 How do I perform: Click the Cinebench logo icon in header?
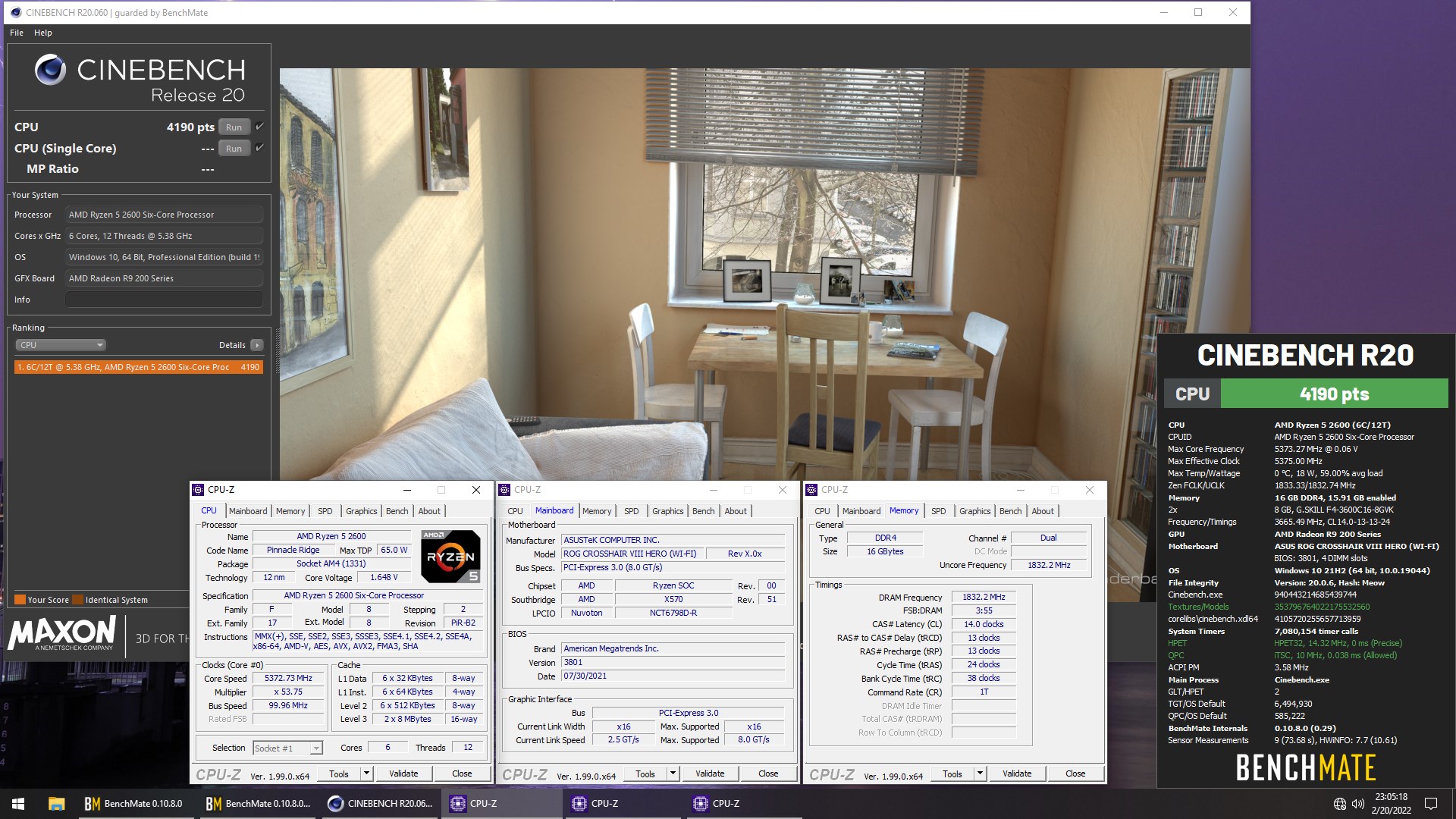click(50, 70)
